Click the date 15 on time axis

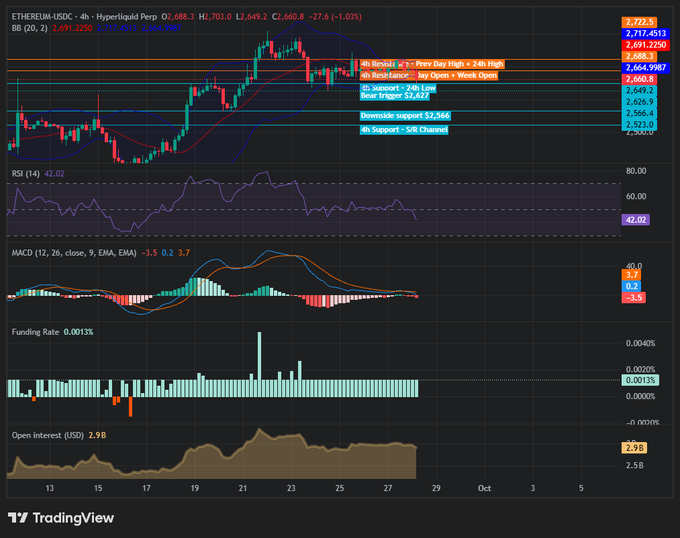coord(98,488)
